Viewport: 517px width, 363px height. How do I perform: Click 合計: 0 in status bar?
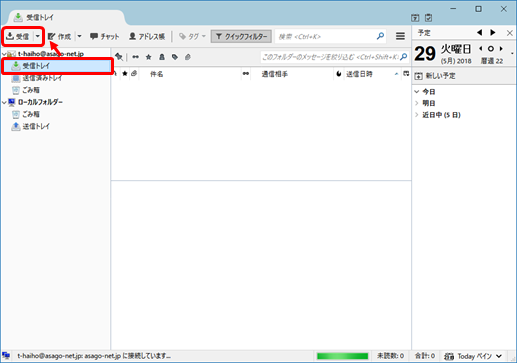point(425,356)
